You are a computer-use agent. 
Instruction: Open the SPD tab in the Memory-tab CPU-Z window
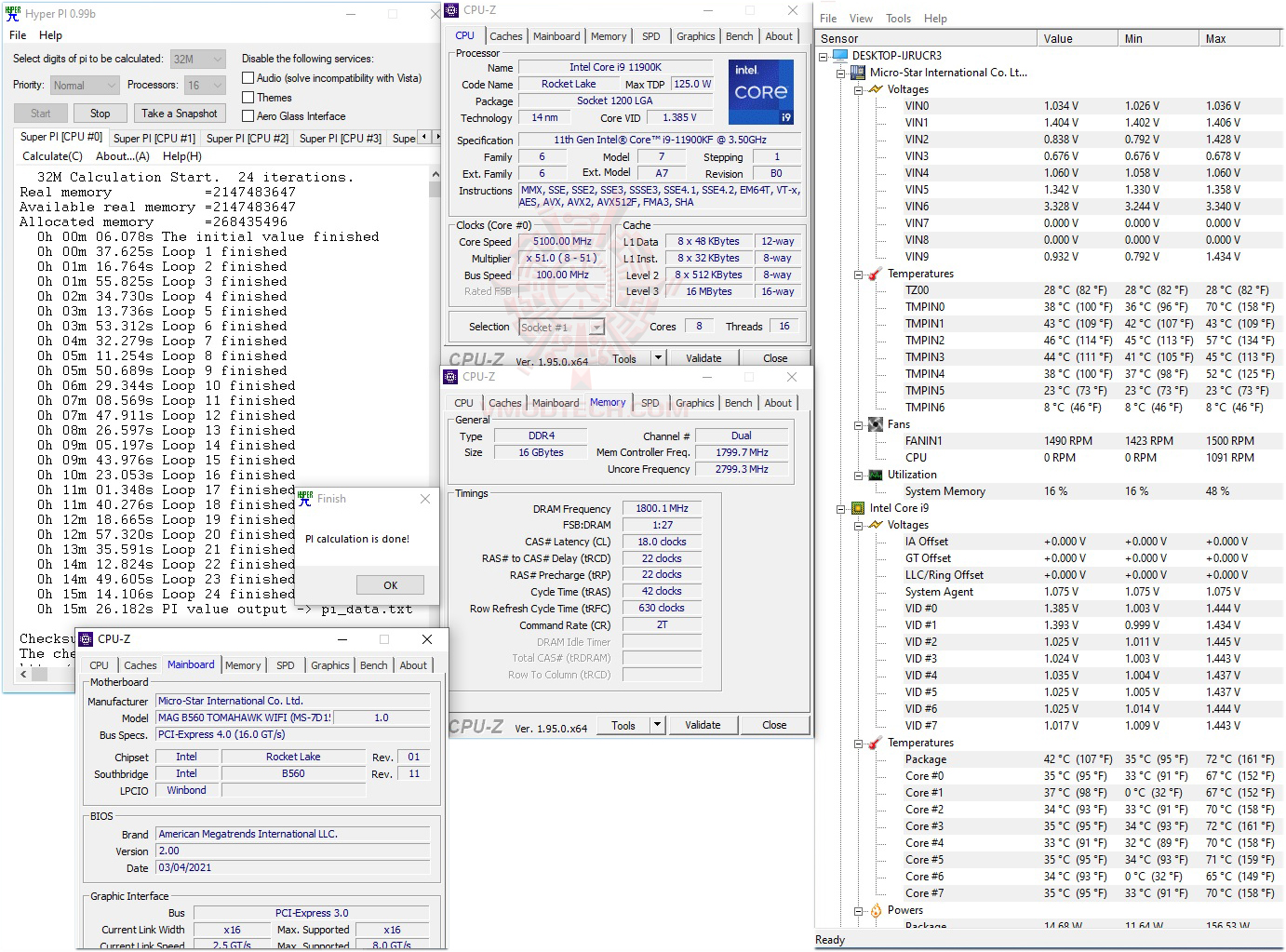(x=650, y=403)
